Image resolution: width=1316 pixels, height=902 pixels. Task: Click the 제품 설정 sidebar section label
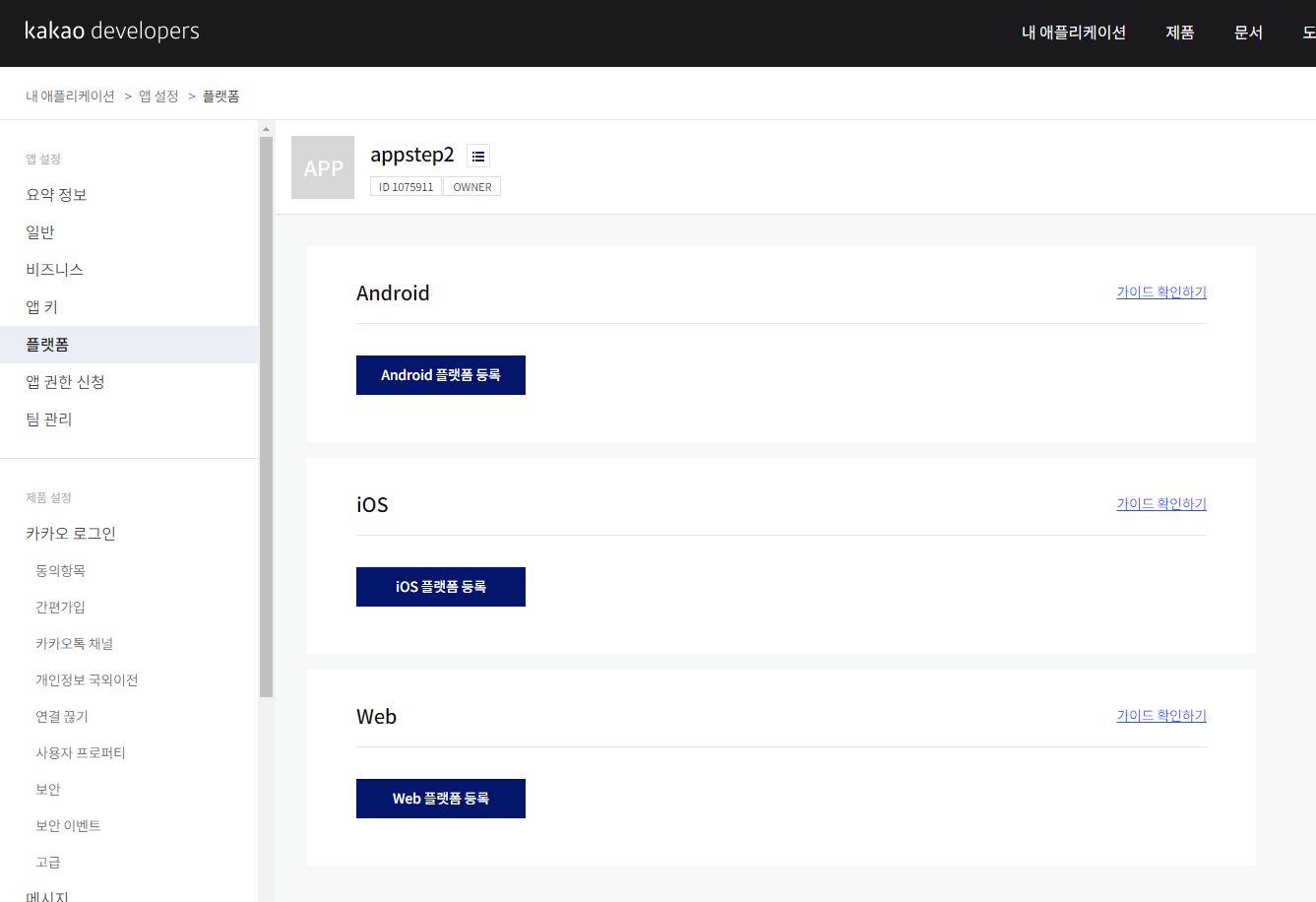pyautogui.click(x=48, y=498)
